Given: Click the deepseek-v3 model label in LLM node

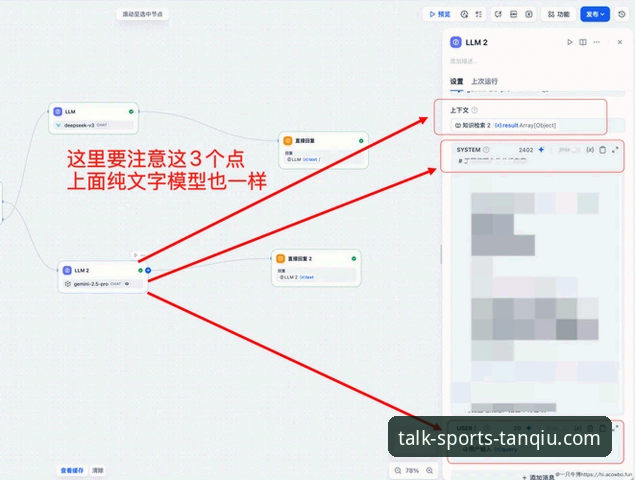Looking at the screenshot, I should tap(79, 125).
